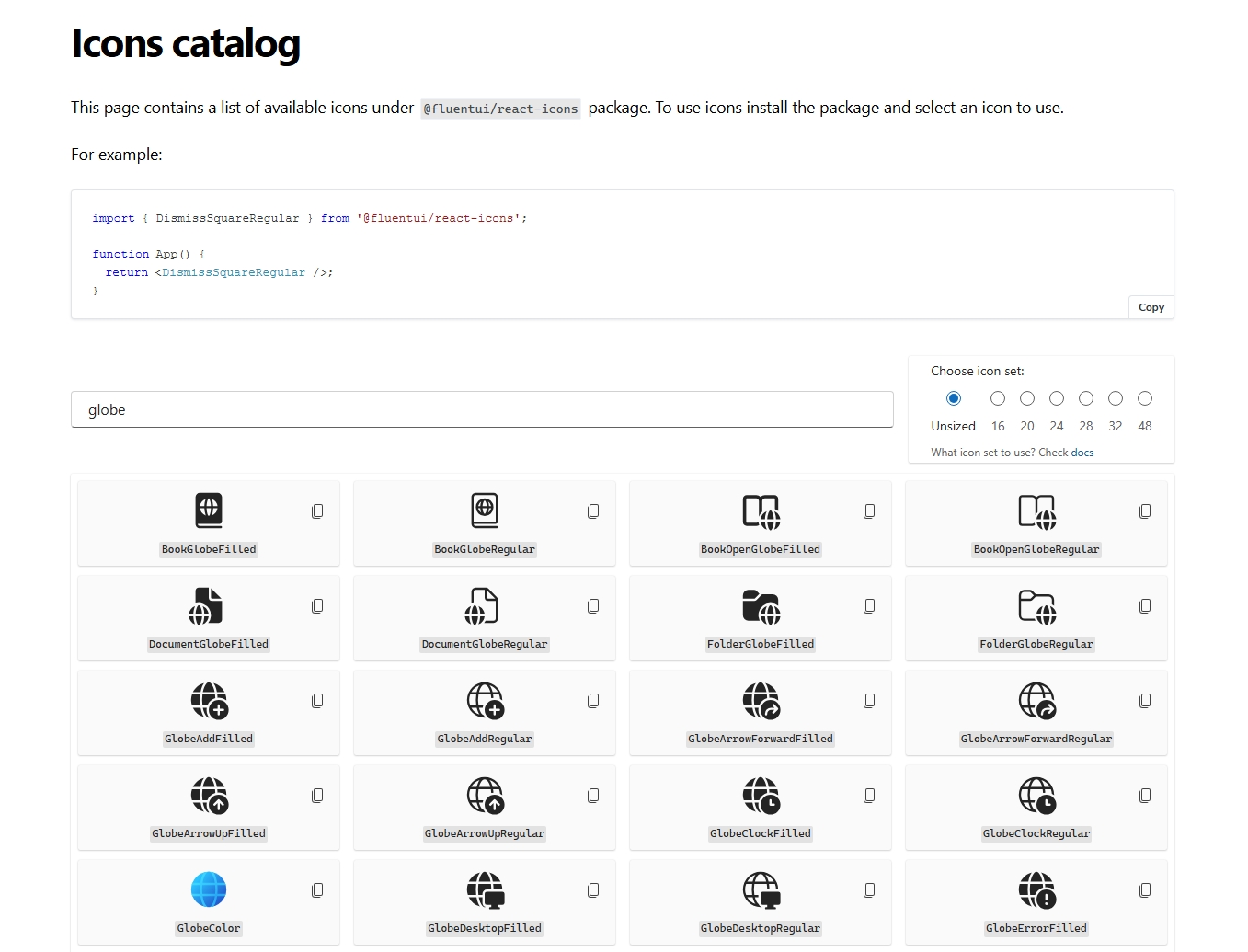
Task: Click the Copy button for the code example
Action: point(1151,306)
